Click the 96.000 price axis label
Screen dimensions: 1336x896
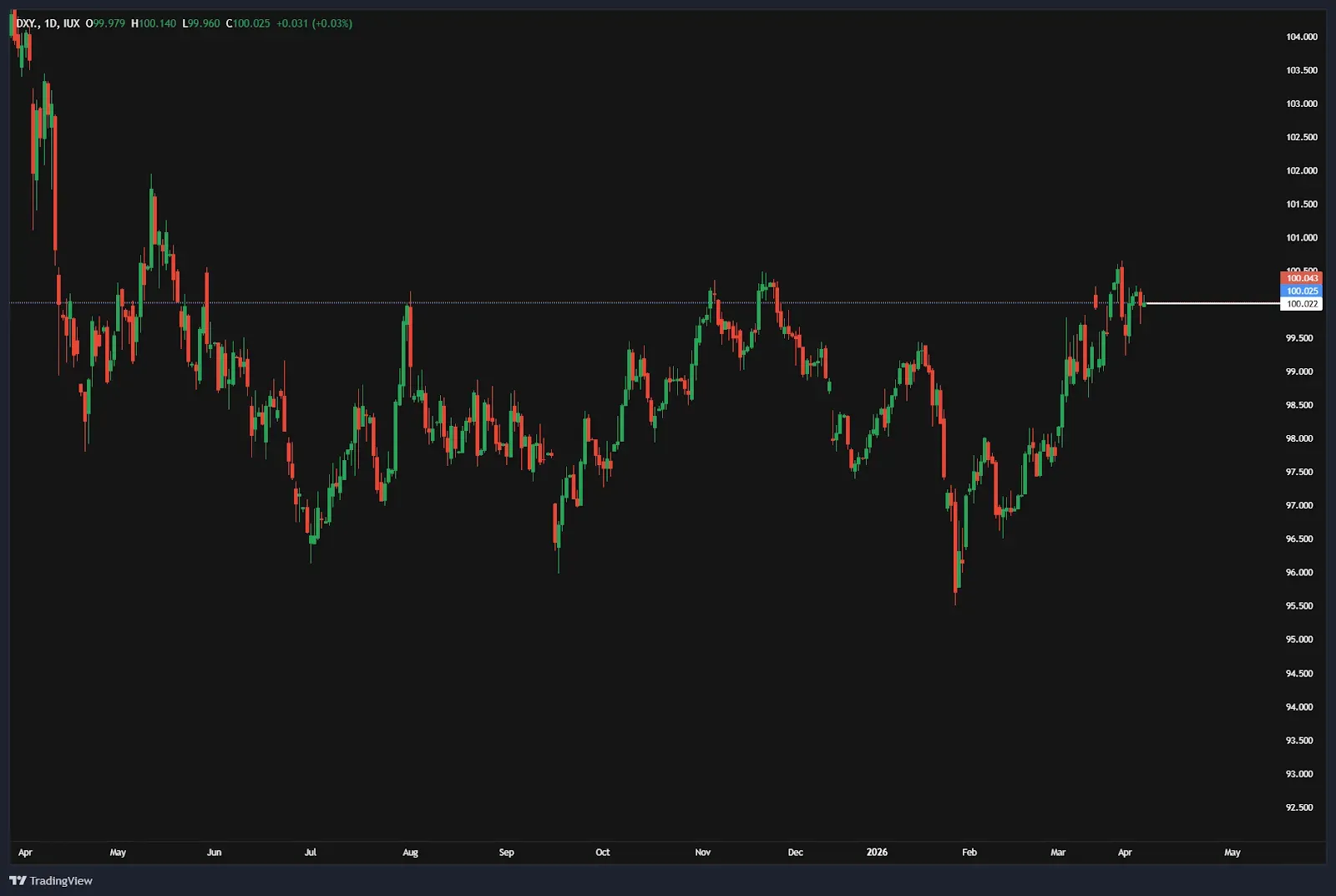pos(1299,572)
